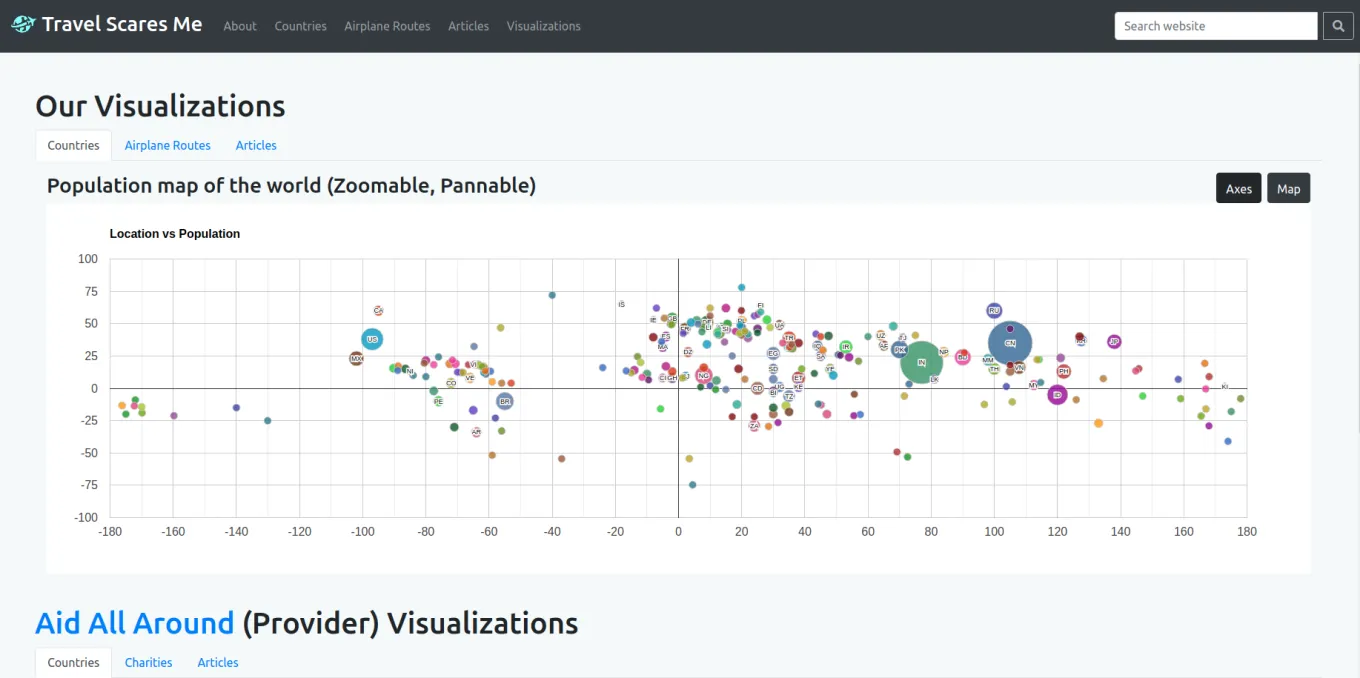Click the magenta JP country bubble

pos(1113,342)
